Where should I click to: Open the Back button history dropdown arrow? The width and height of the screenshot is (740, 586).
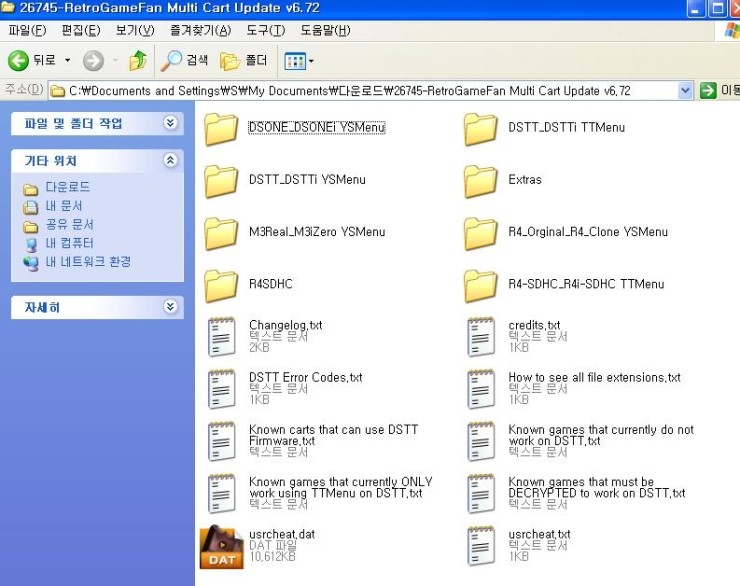point(68,61)
